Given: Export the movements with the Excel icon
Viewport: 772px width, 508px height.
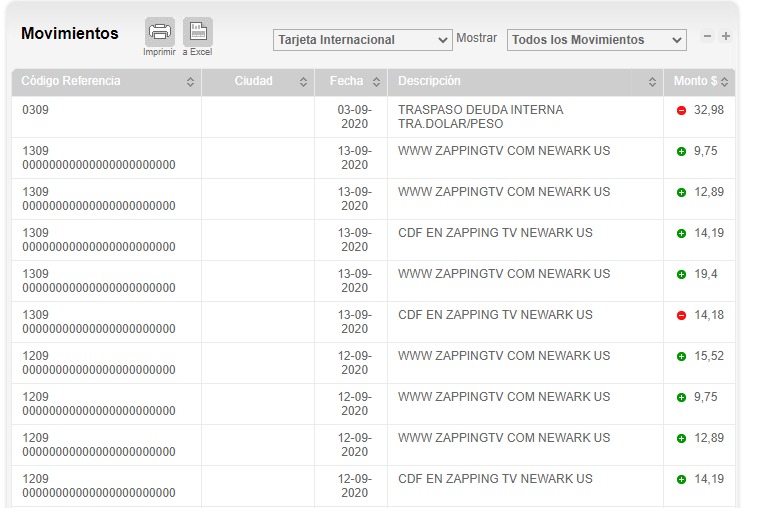Looking at the screenshot, I should coord(198,32).
